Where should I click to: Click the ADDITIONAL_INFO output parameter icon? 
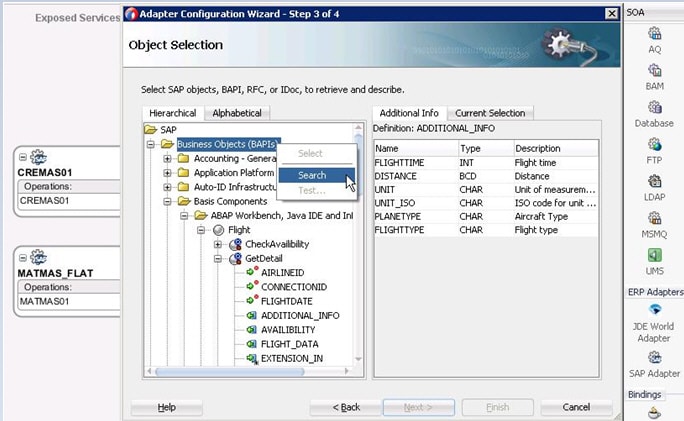point(251,315)
